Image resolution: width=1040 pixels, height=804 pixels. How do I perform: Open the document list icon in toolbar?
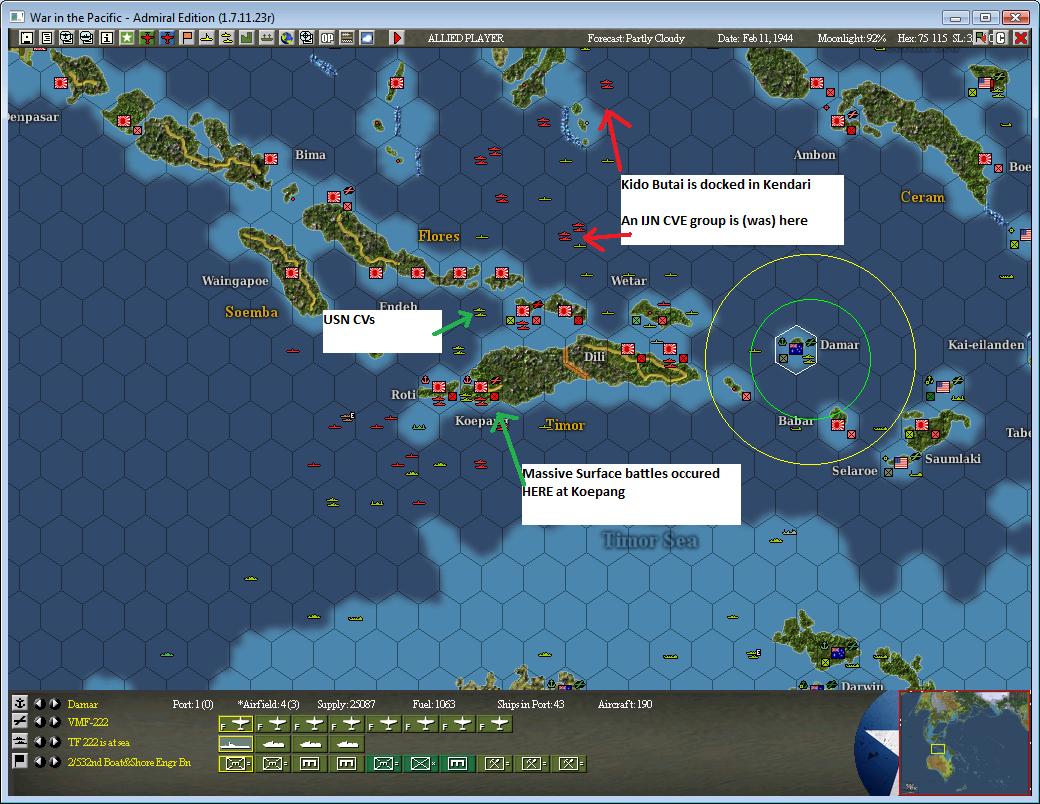[46, 38]
